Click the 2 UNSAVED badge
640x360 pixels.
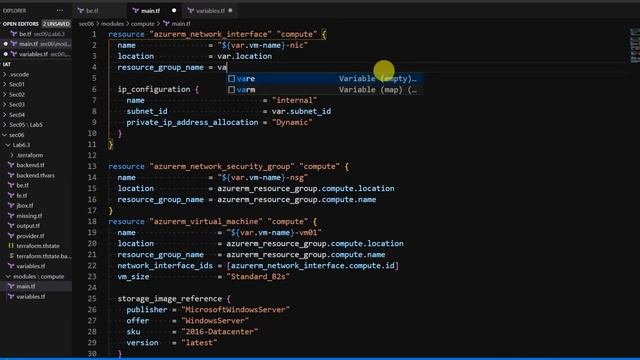56,24
